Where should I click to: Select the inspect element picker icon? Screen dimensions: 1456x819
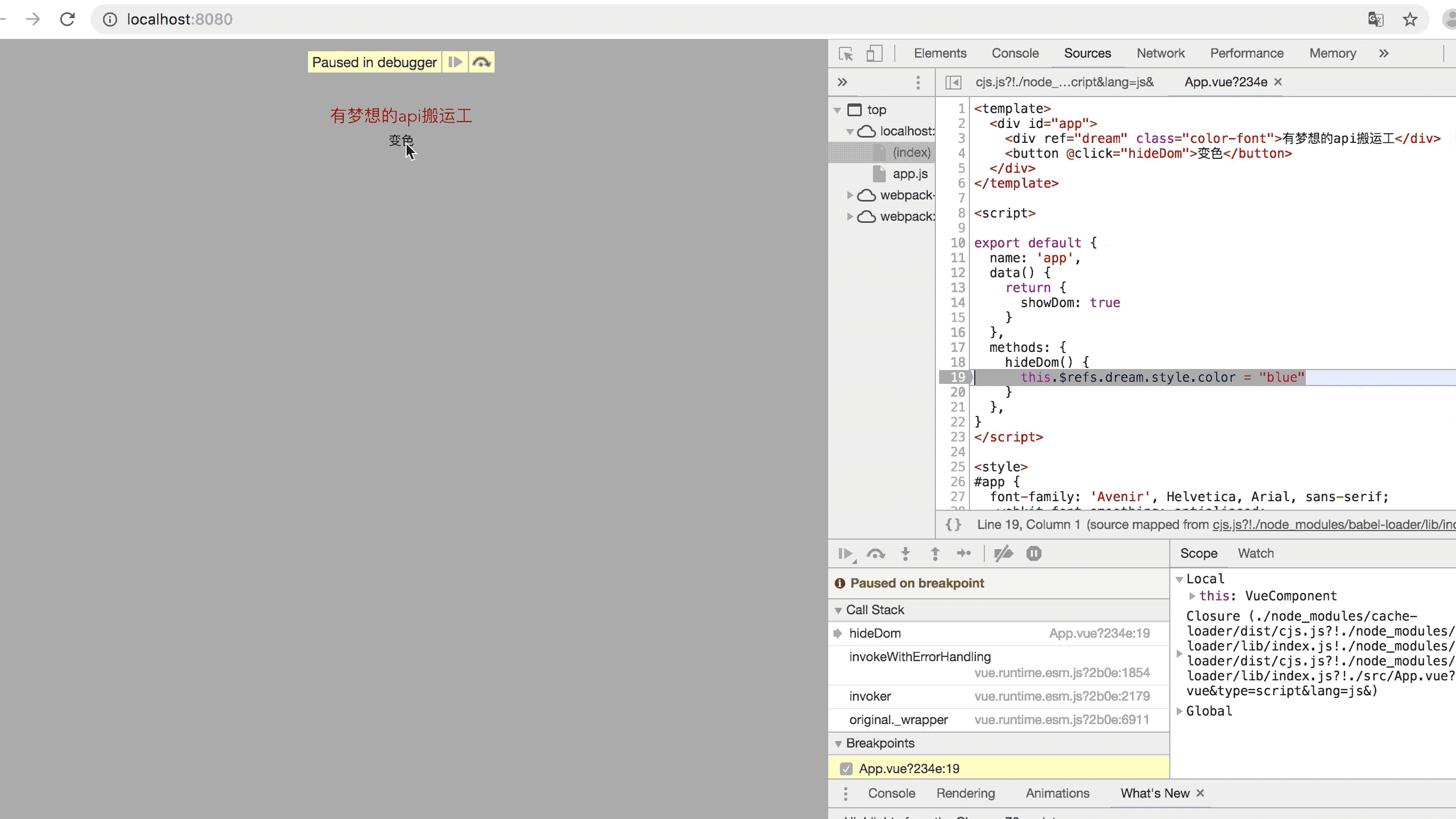pos(846,54)
